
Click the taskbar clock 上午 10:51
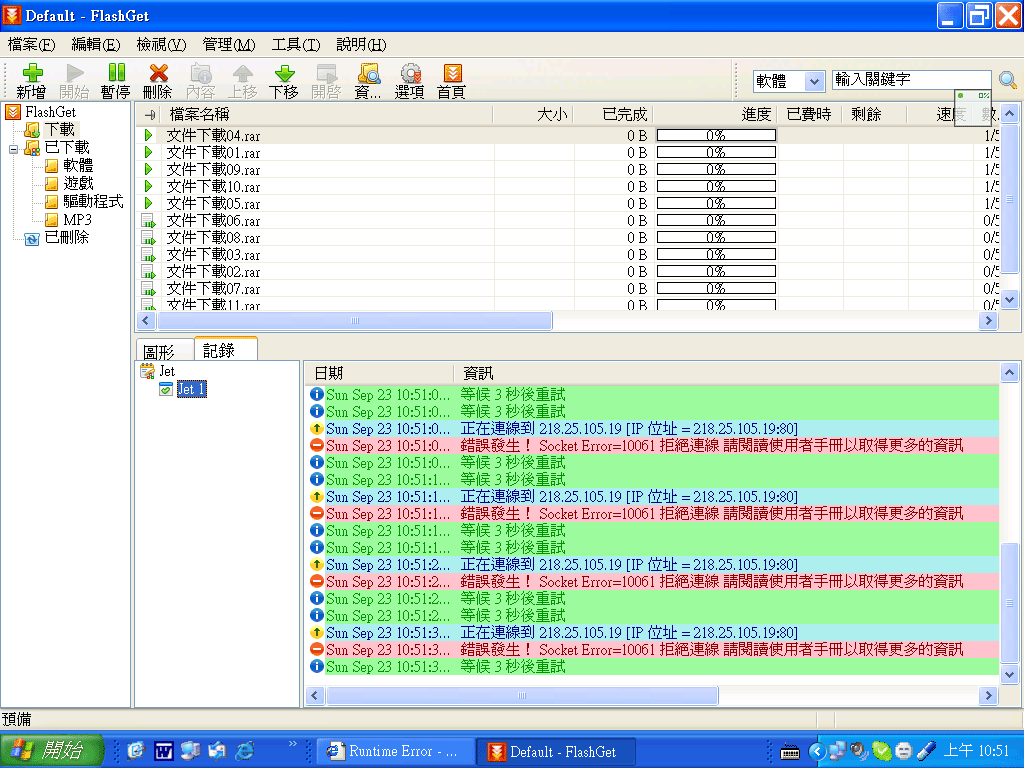[976, 750]
